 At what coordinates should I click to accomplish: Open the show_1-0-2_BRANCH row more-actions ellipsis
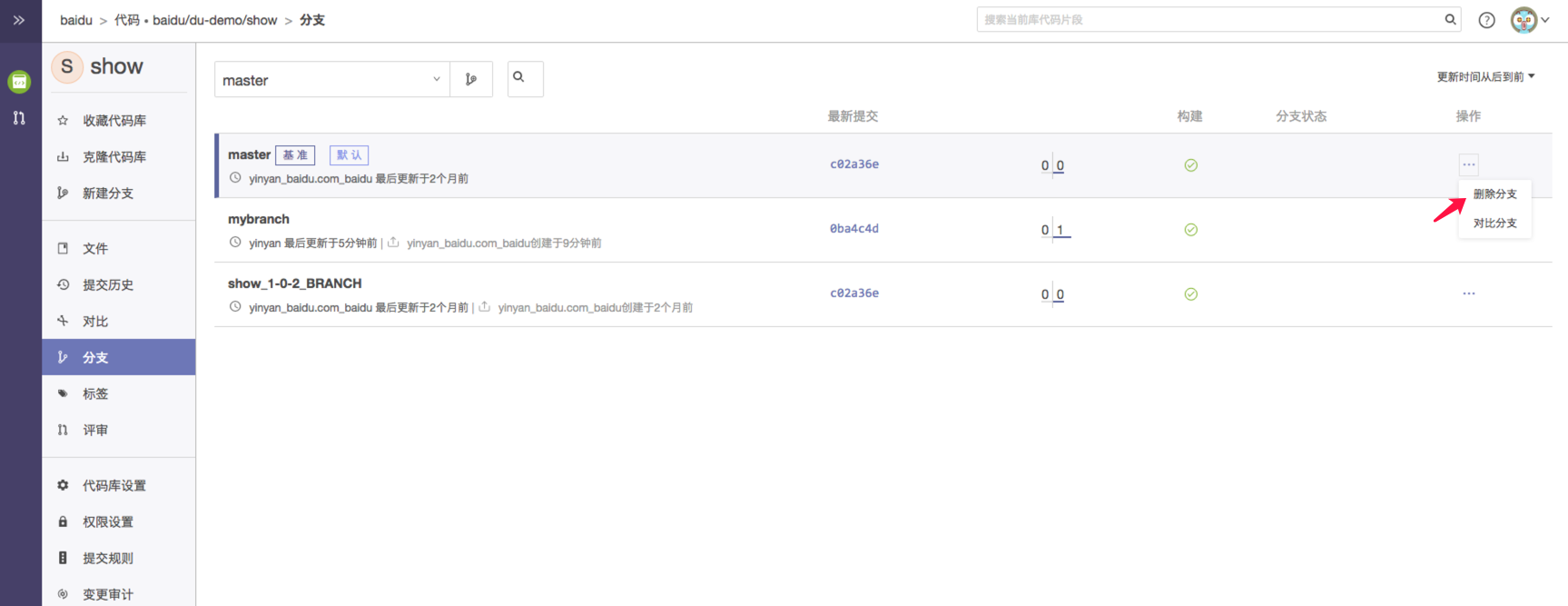[1469, 293]
